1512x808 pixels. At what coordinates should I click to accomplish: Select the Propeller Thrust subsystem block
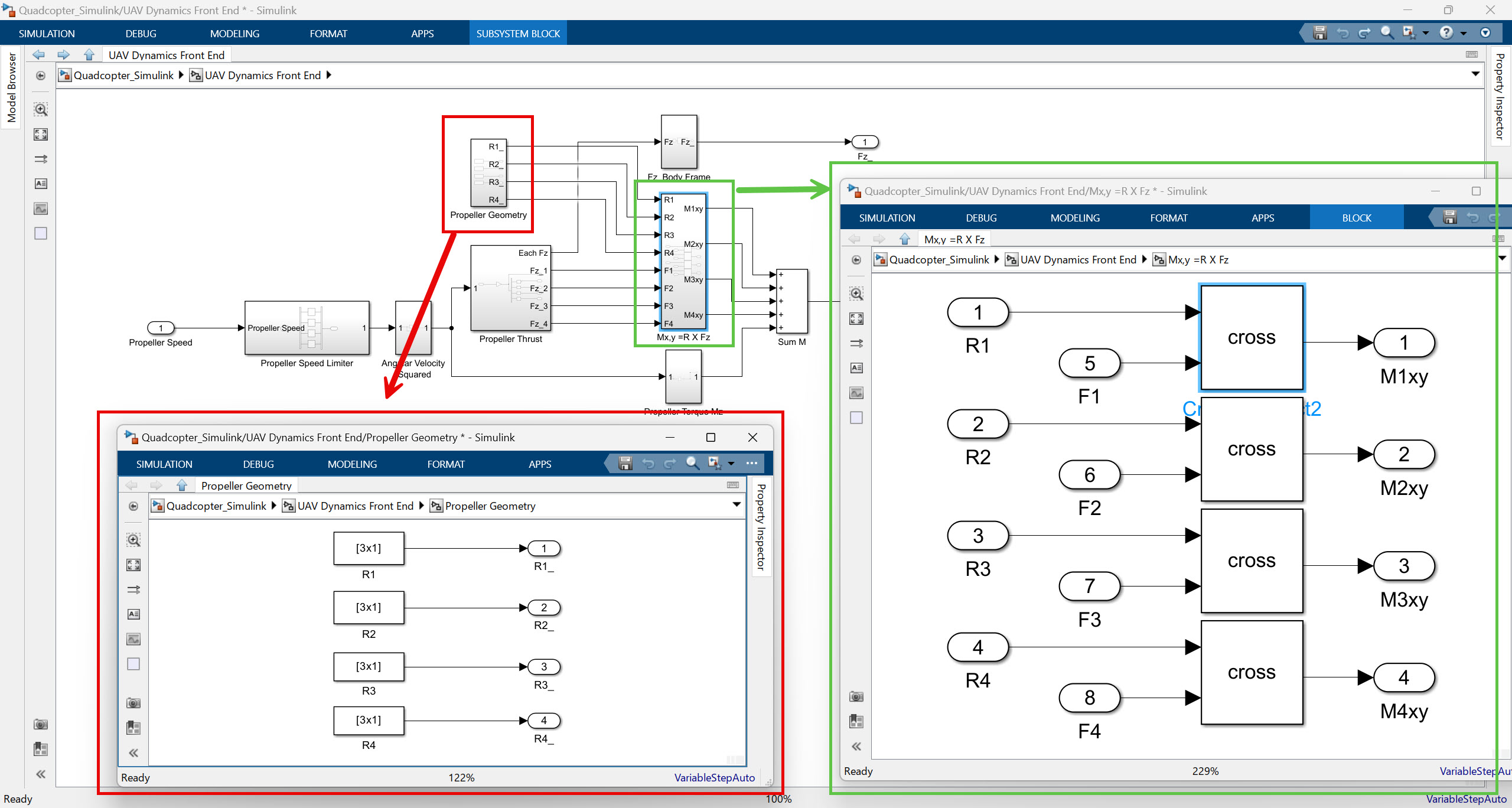(511, 288)
